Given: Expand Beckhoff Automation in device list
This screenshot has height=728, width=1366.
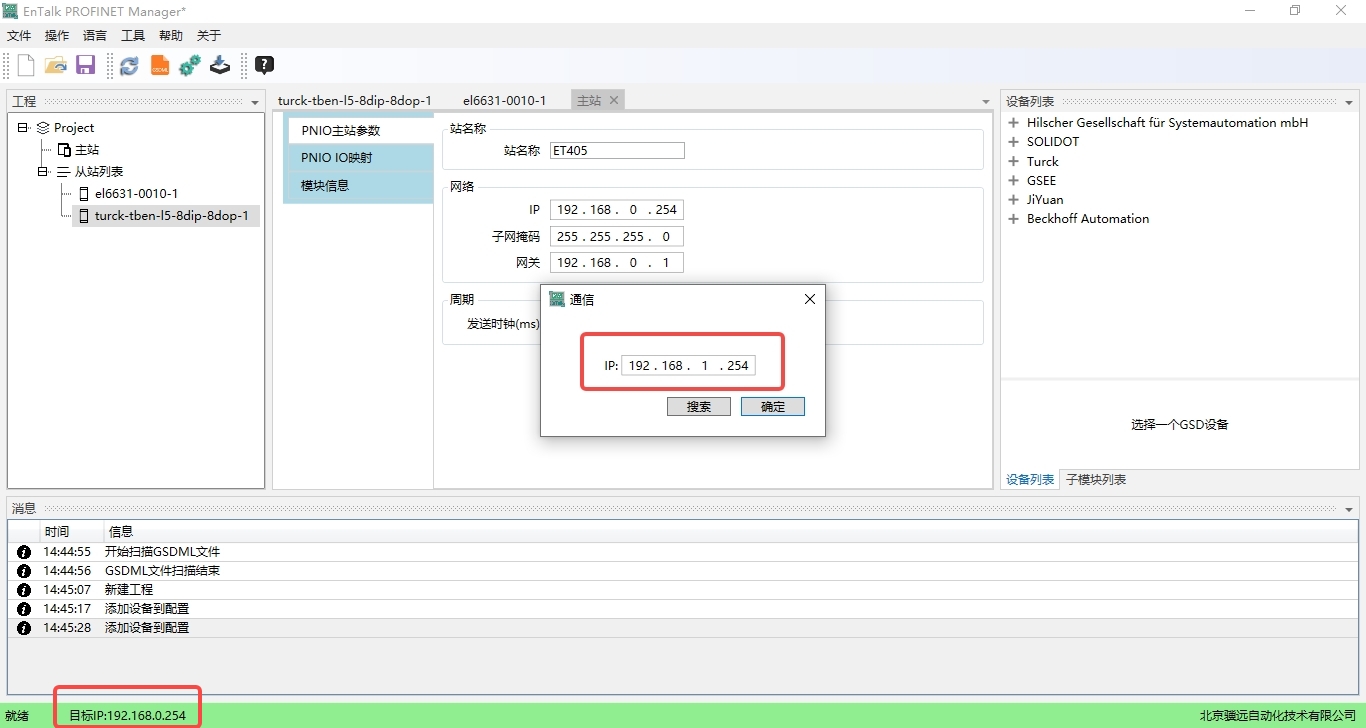Looking at the screenshot, I should 1013,219.
